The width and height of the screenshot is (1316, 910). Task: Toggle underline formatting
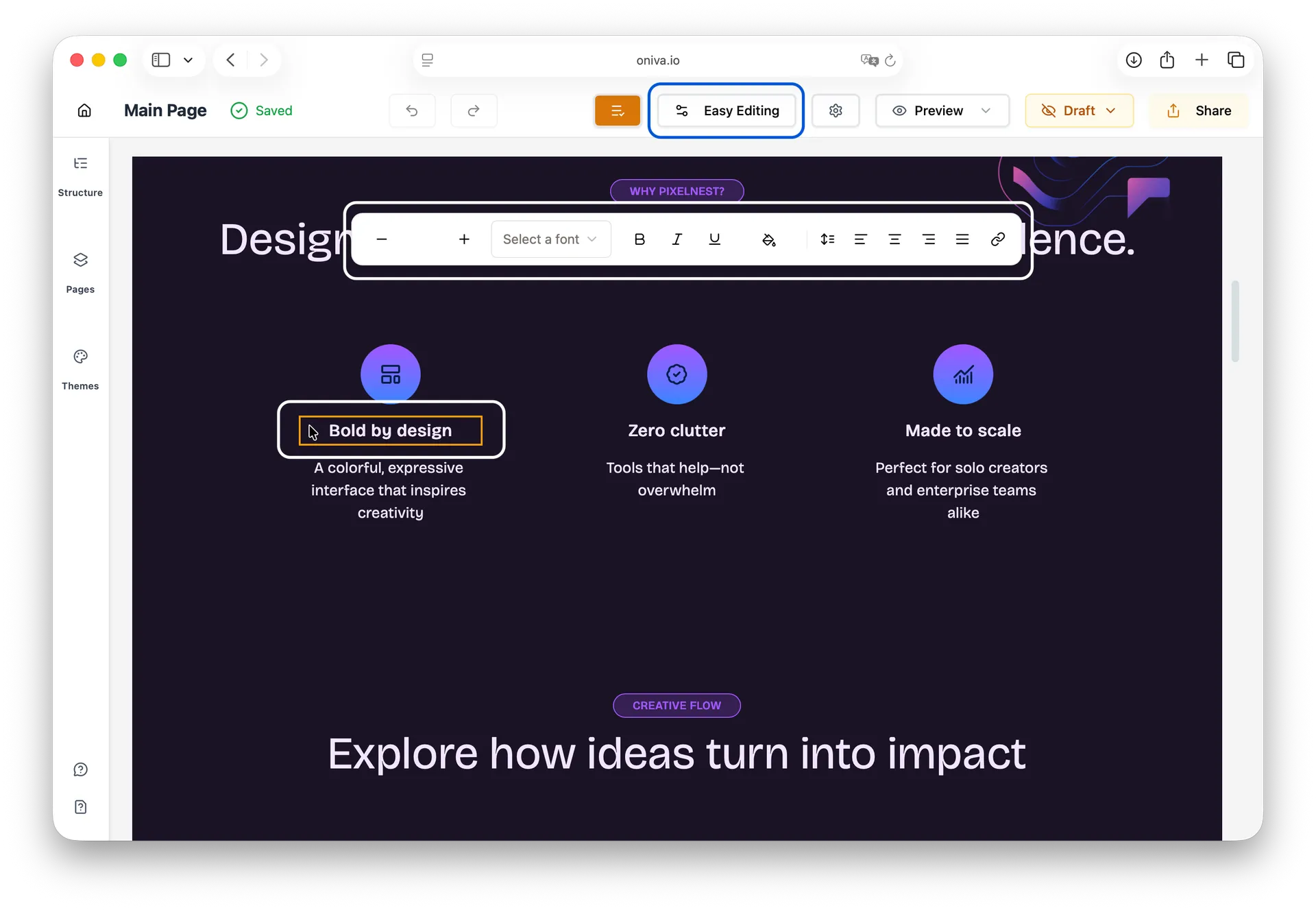pyautogui.click(x=715, y=239)
